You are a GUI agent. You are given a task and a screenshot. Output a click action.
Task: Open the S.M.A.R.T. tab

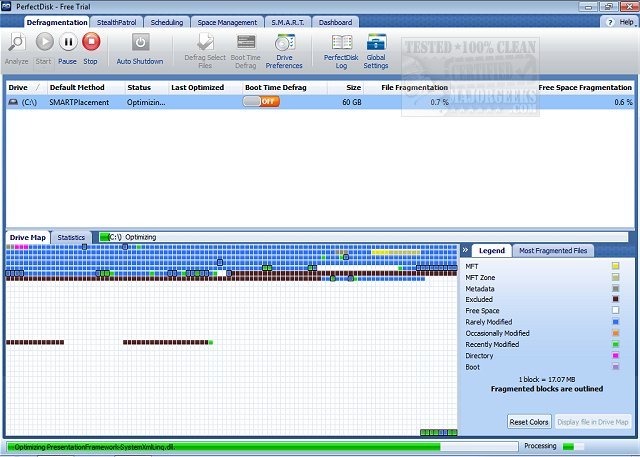click(287, 21)
